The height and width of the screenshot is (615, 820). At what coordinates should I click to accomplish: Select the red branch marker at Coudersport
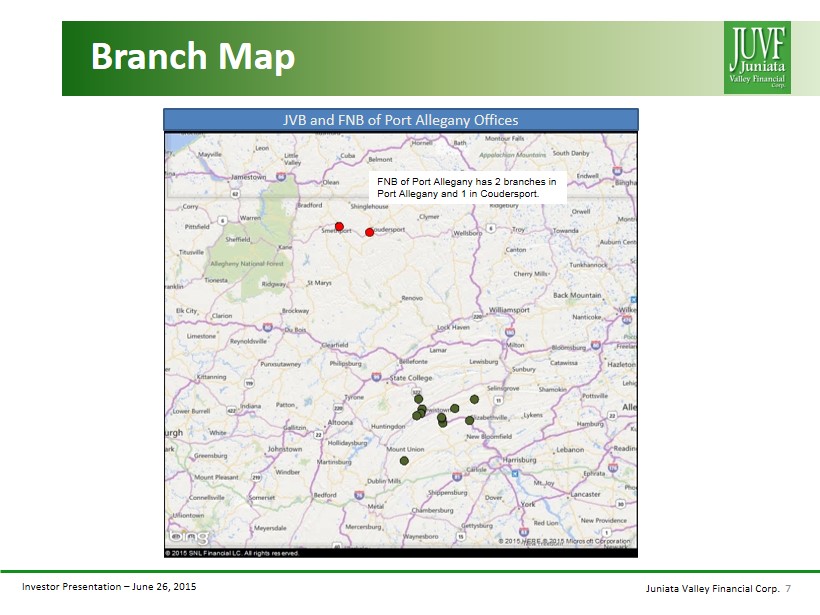click(369, 232)
